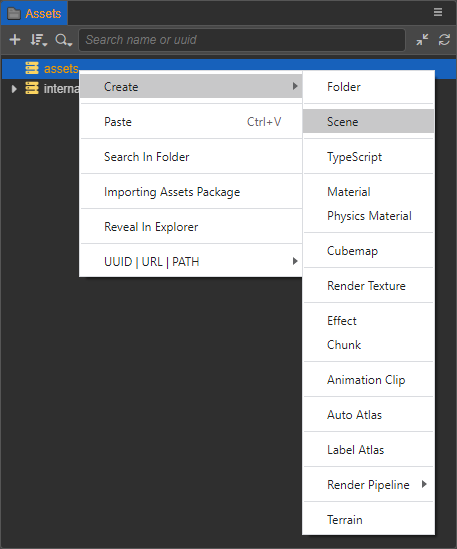Screen dimensions: 457x549
Task: Click the plus icon to create an asset
Action: pyautogui.click(x=15, y=40)
